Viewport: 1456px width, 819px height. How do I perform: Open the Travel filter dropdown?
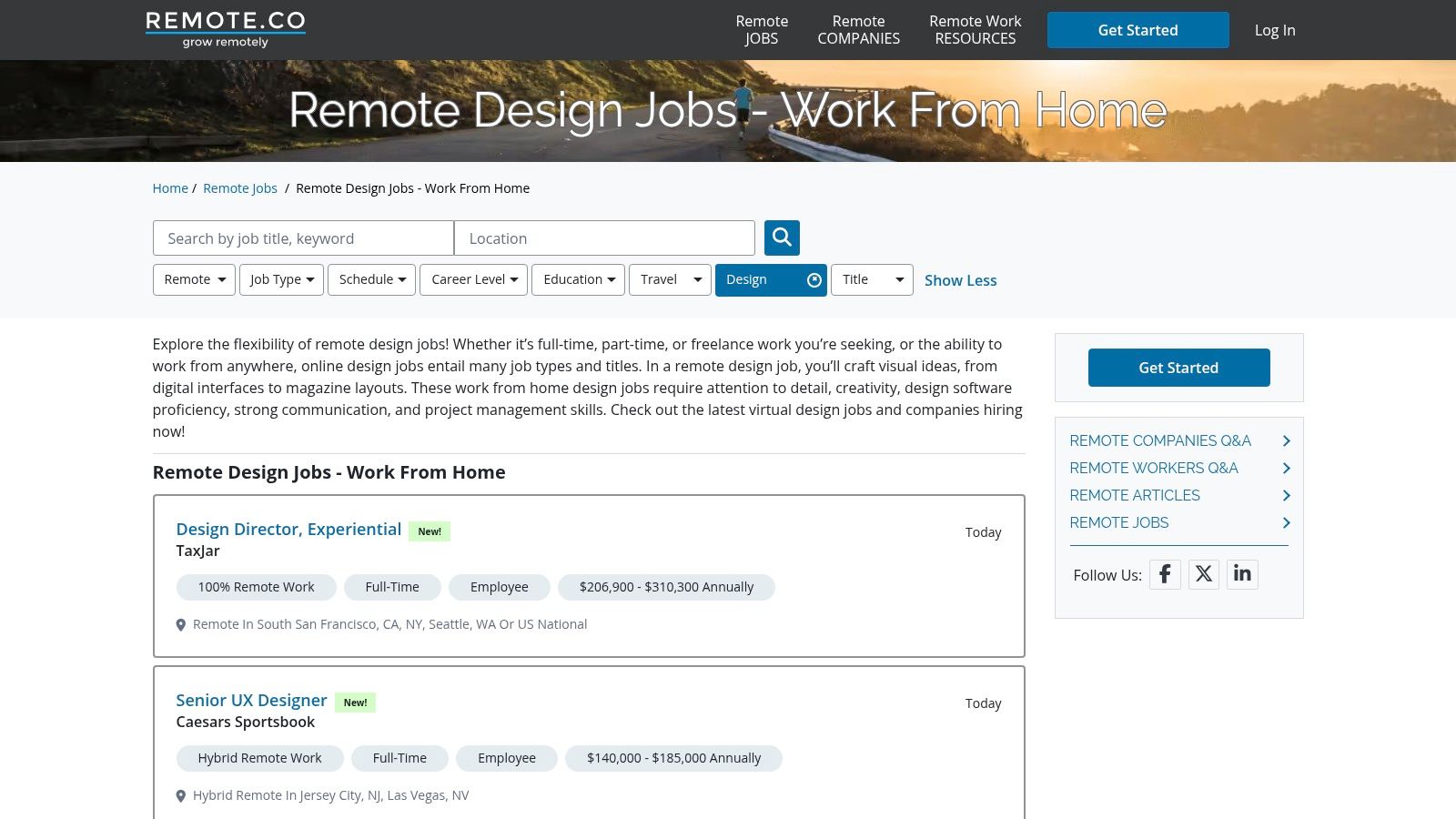tap(670, 279)
